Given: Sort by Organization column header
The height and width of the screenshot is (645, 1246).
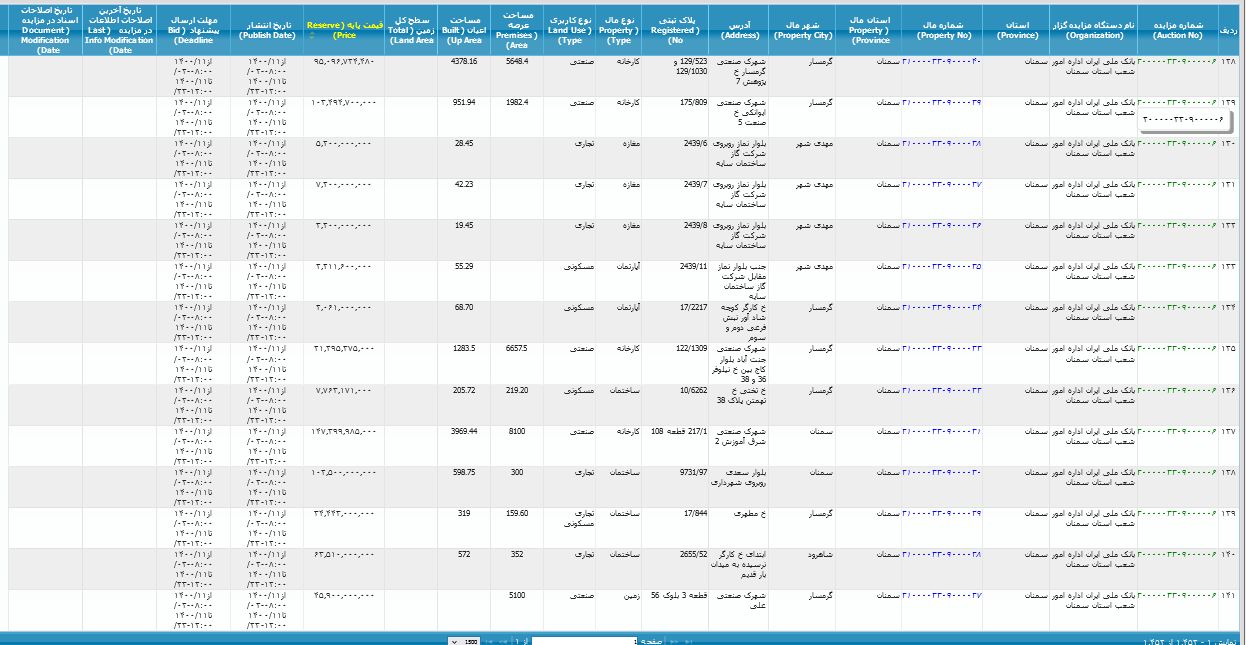Looking at the screenshot, I should click(x=1093, y=28).
